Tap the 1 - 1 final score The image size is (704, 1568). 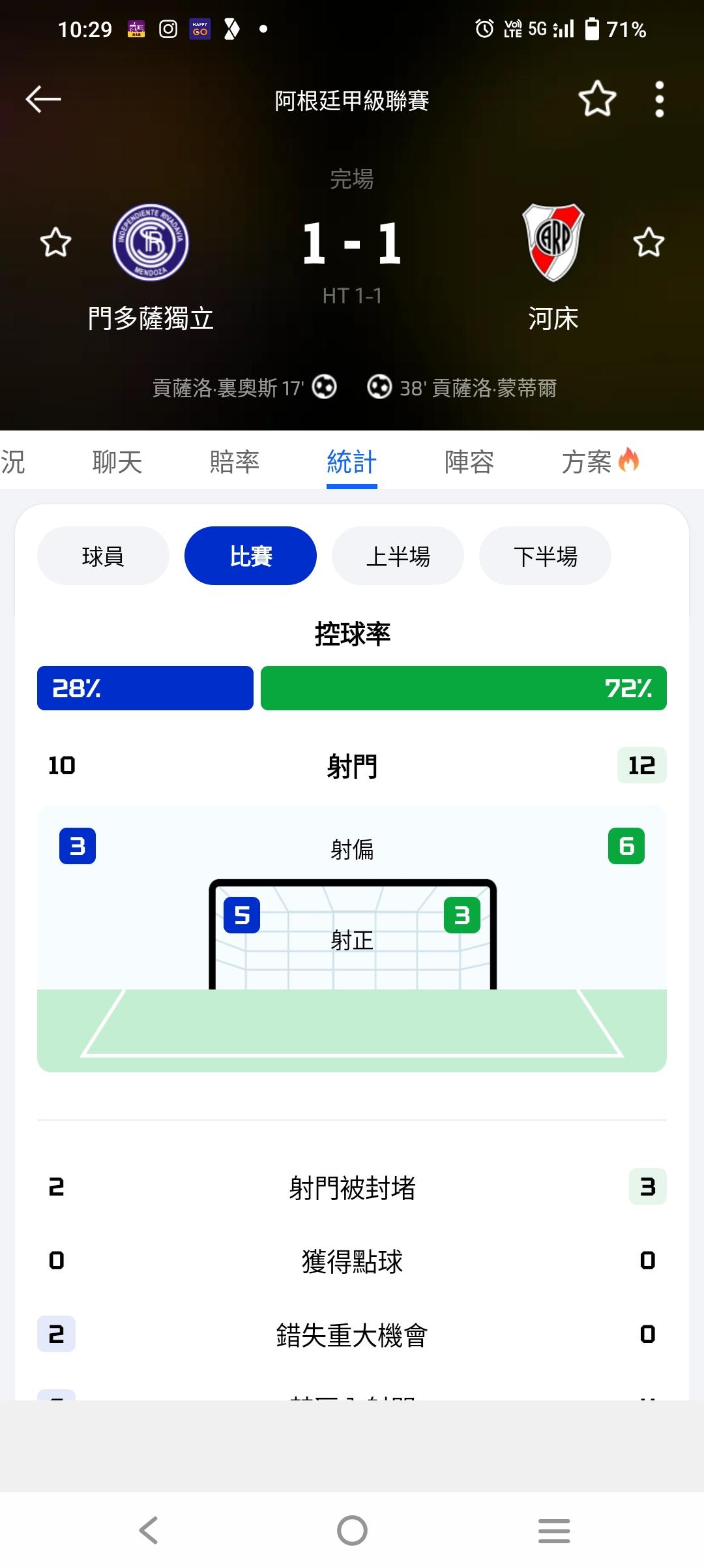[352, 244]
